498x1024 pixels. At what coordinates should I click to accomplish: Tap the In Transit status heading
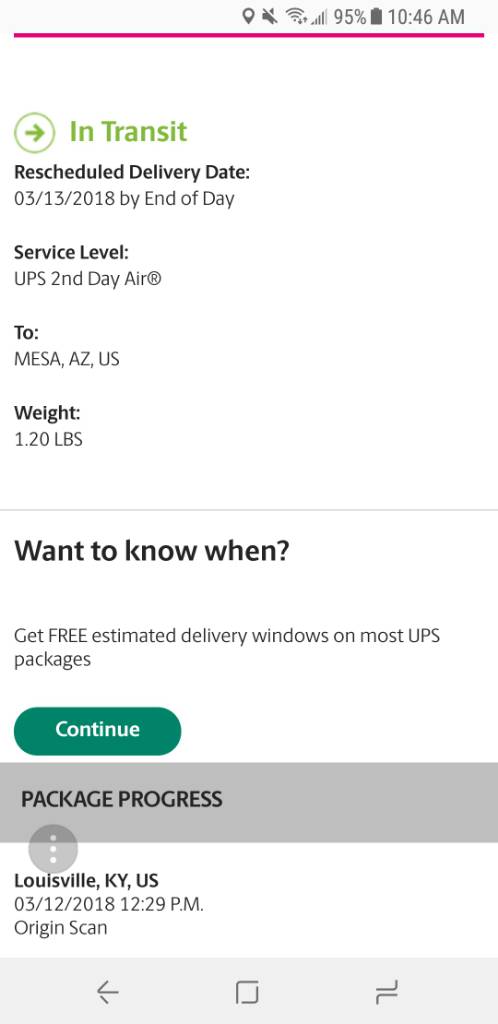(128, 131)
